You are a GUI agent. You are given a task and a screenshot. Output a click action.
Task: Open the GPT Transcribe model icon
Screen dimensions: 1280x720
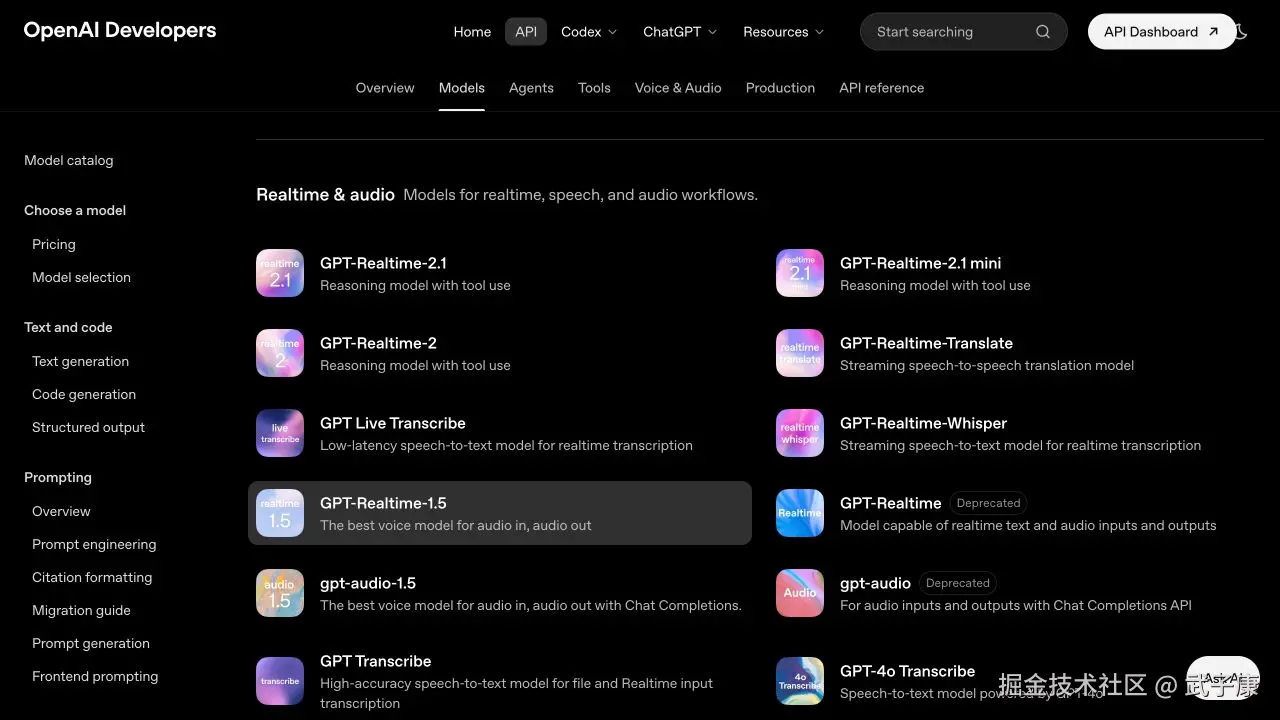pos(280,681)
